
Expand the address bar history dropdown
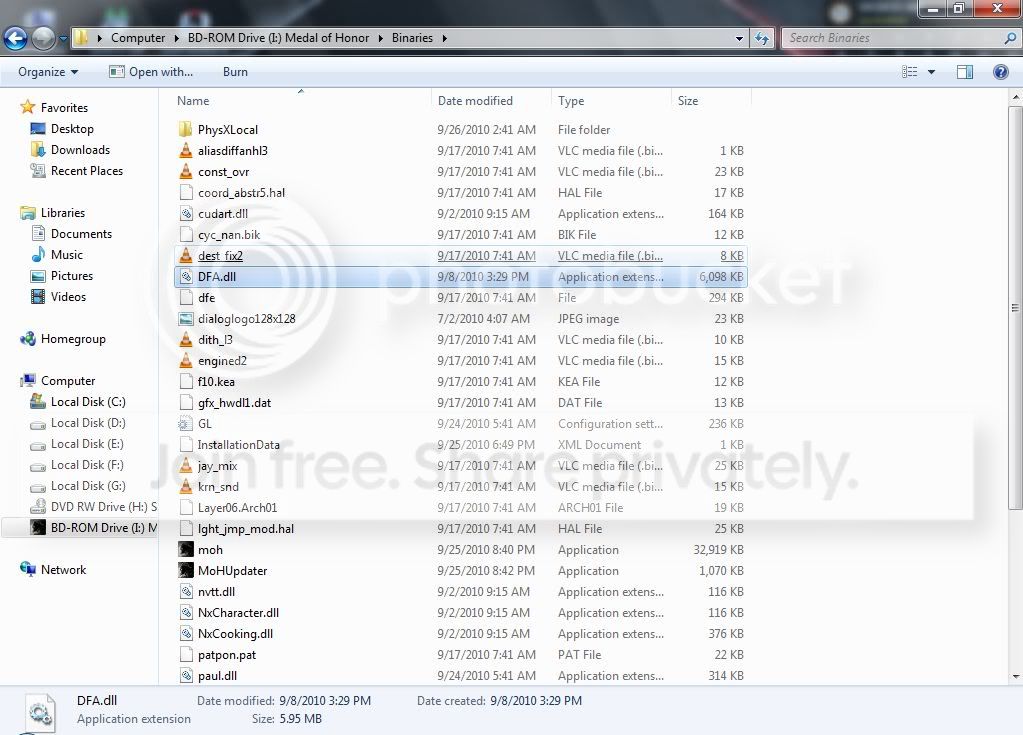tap(739, 38)
